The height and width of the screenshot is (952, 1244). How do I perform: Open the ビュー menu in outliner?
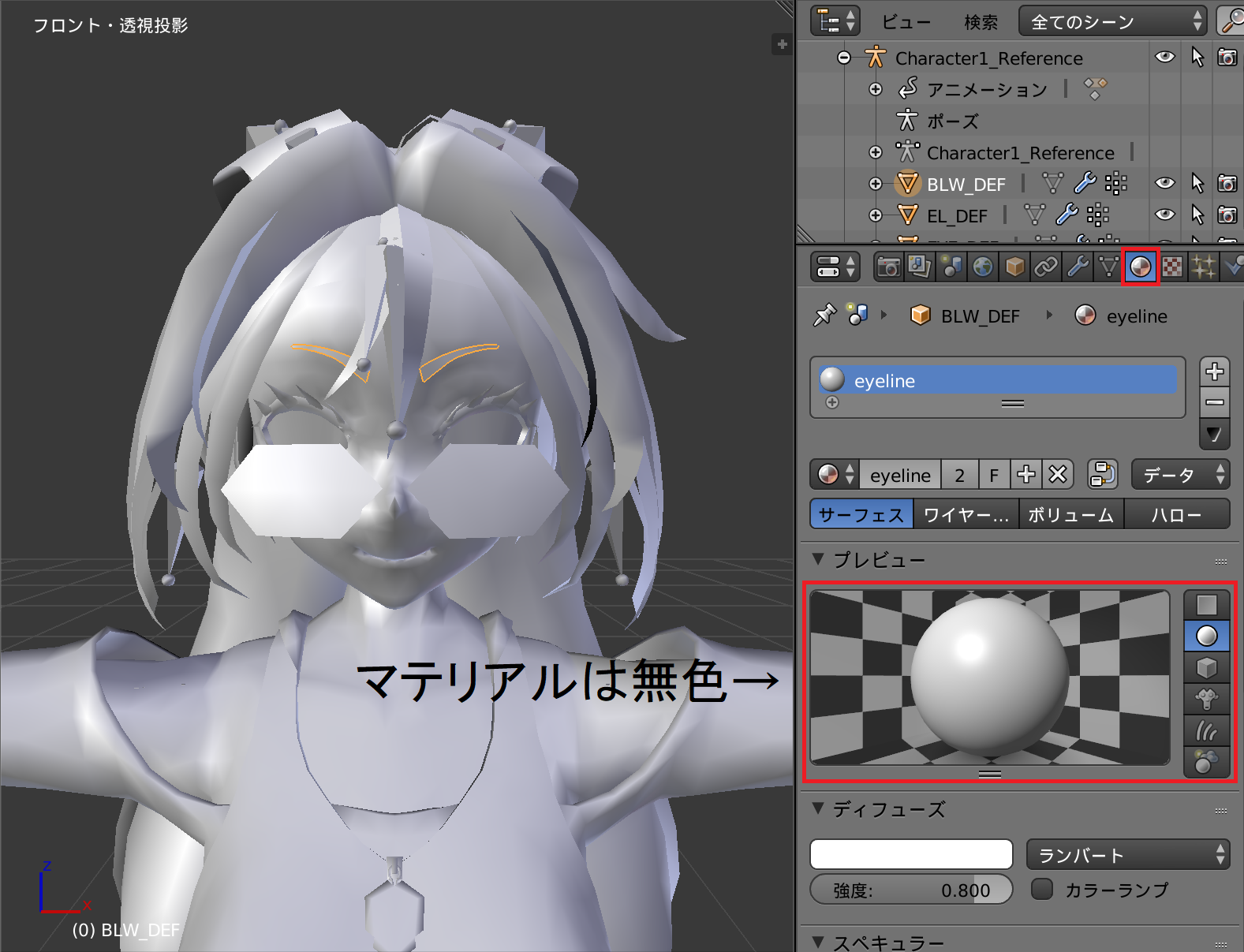coord(906,22)
